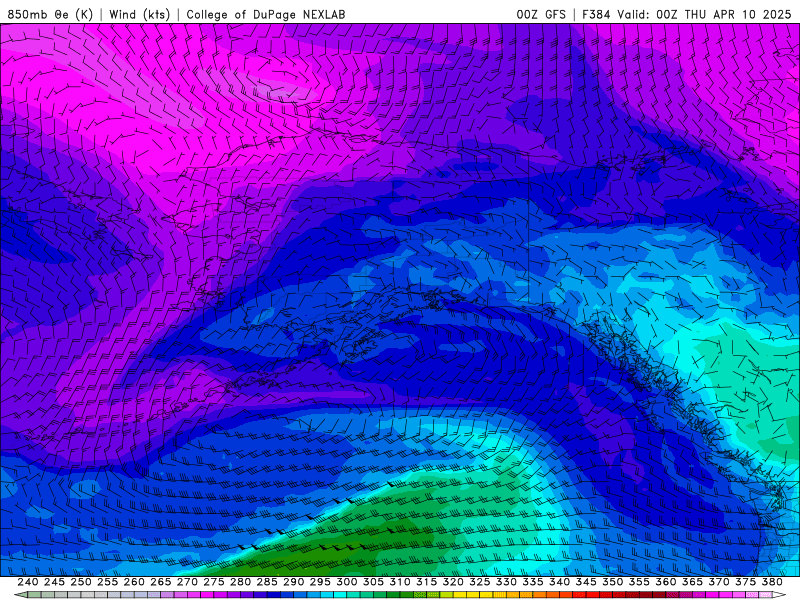Click the "Wind (kts)" header label
Screen dimensions: 800x600
(x=139, y=14)
